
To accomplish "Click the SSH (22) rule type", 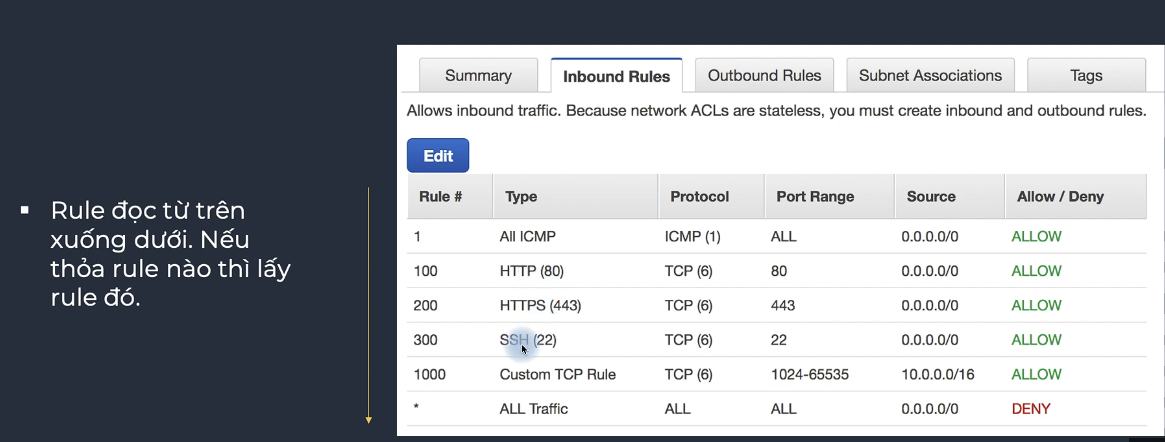I will 528,340.
